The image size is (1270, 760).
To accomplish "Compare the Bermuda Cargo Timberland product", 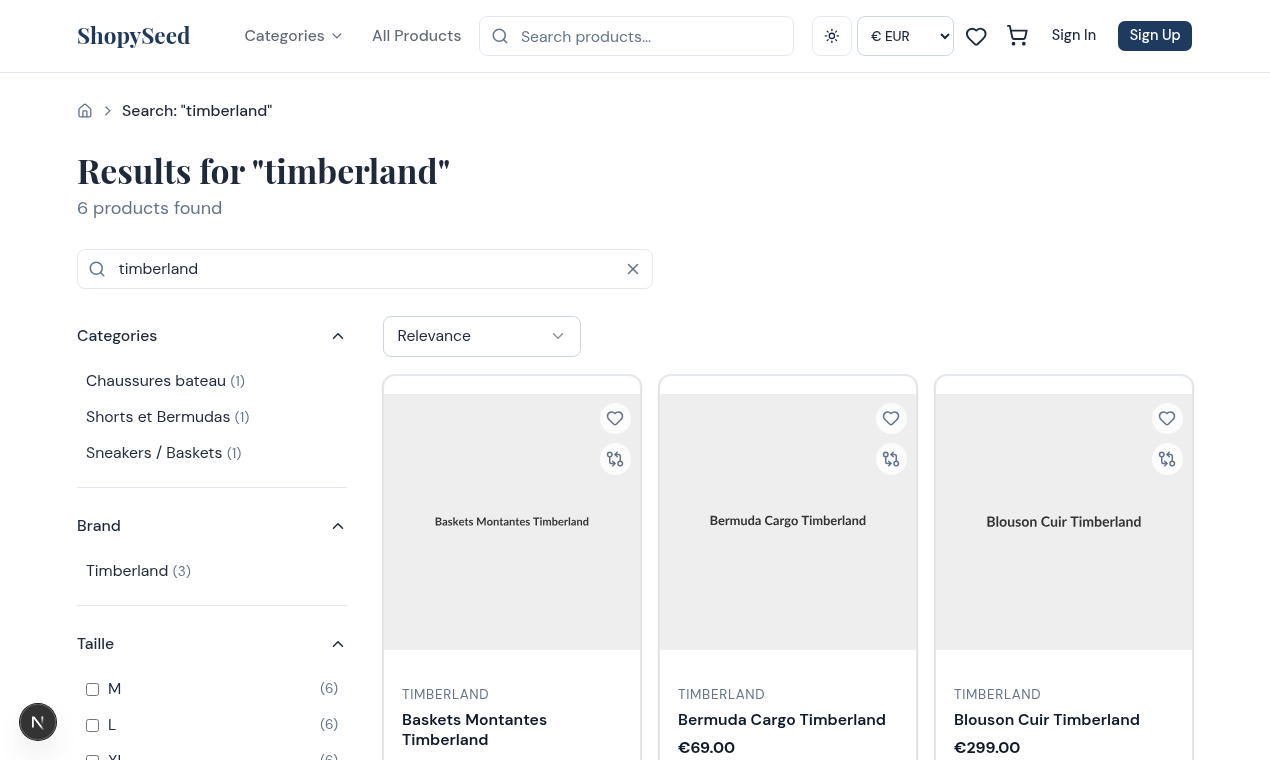I will [x=891, y=459].
